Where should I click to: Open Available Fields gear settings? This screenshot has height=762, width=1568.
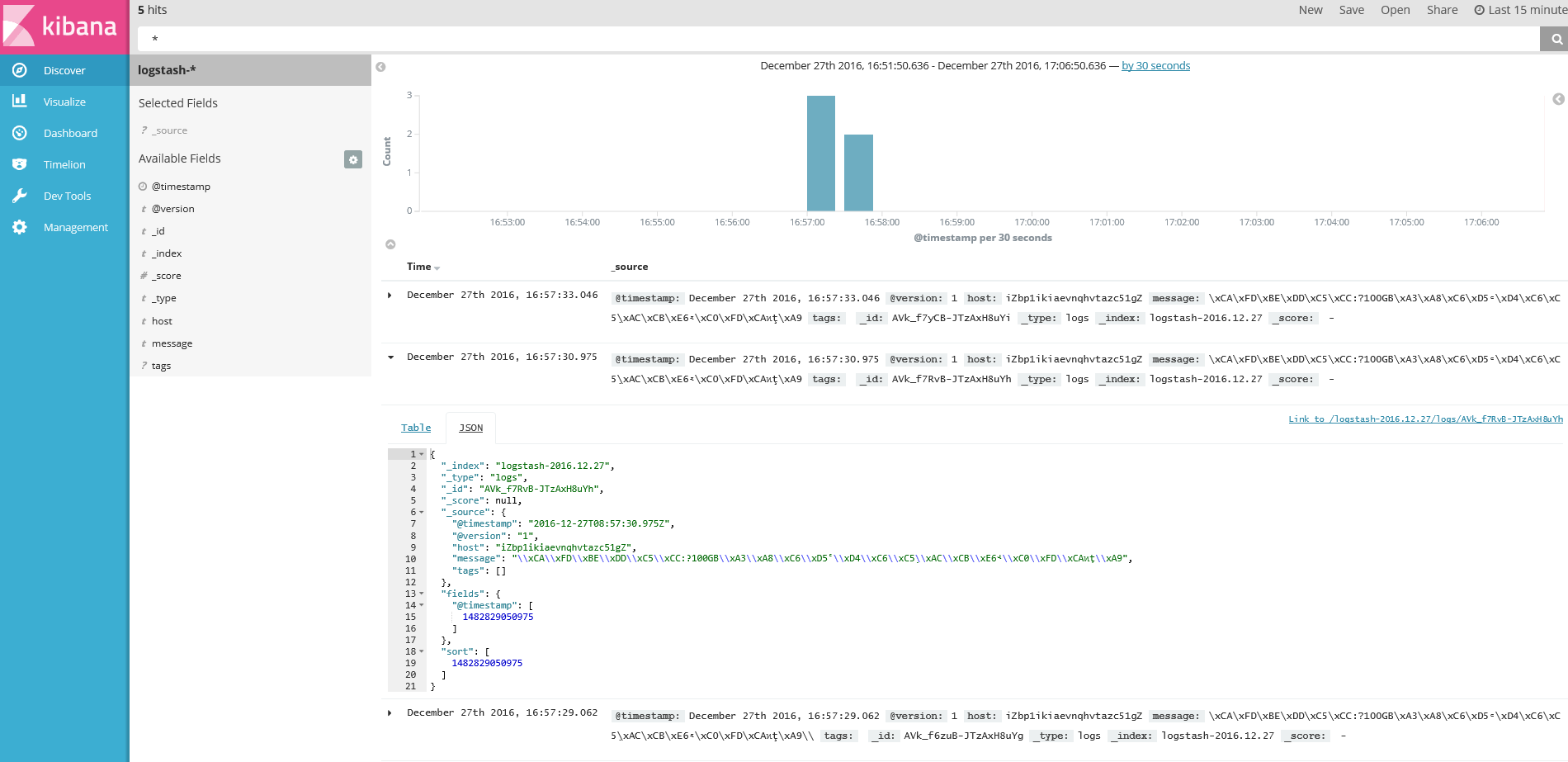[x=353, y=159]
